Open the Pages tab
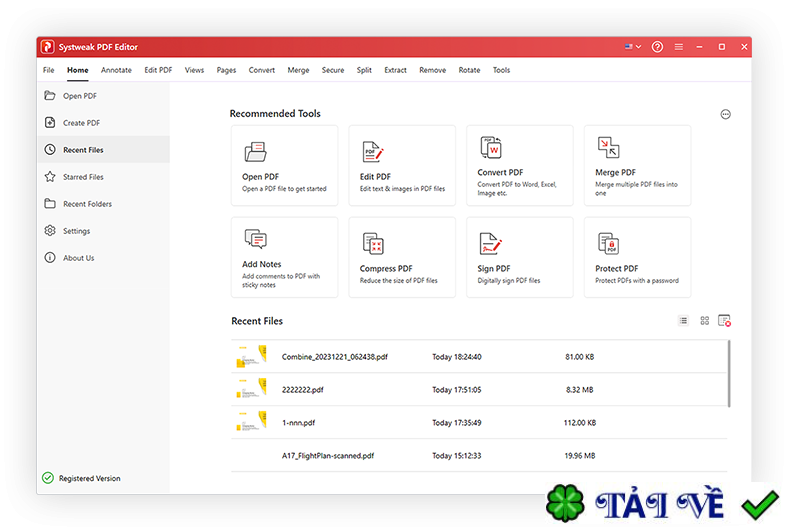787x530 pixels. pyautogui.click(x=226, y=70)
